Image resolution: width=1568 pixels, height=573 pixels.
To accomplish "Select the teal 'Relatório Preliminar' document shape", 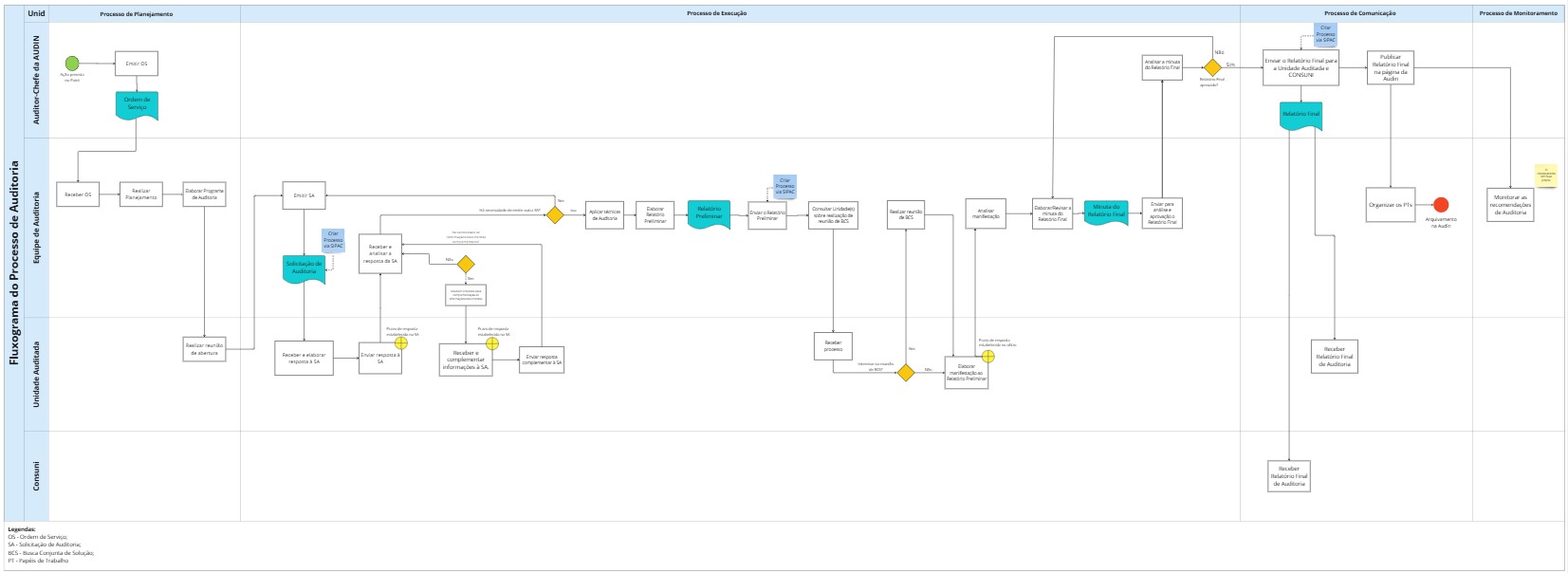I will (709, 213).
